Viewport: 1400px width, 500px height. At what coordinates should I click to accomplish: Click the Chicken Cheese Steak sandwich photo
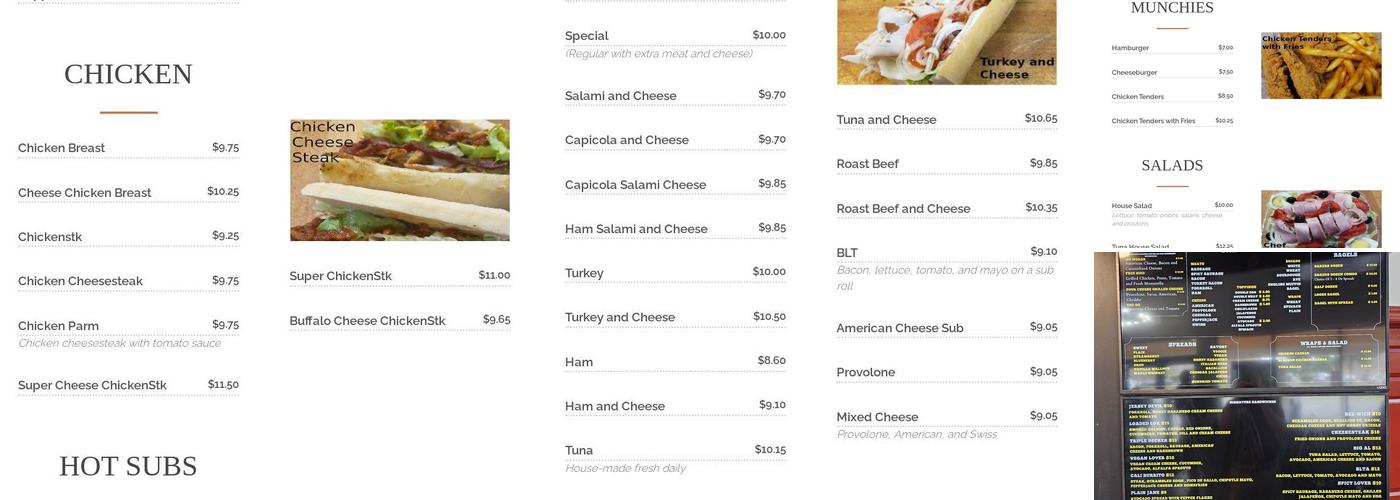pos(399,180)
